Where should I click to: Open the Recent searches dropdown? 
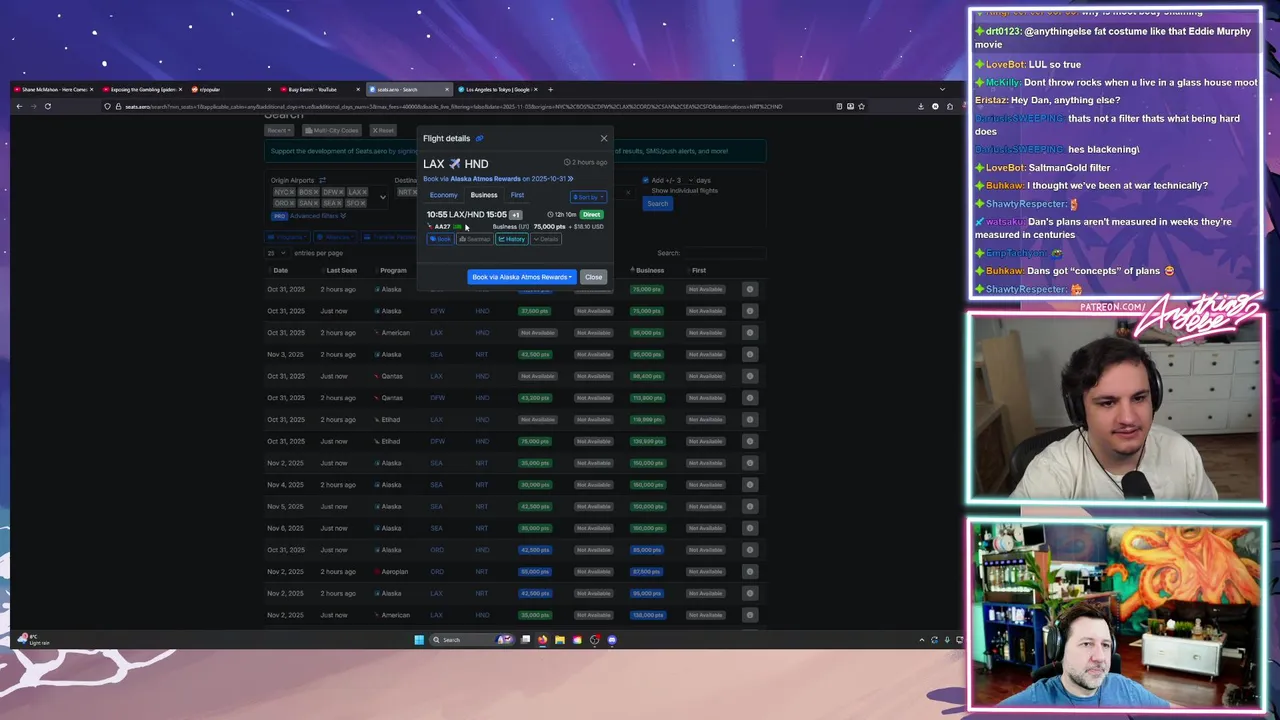pos(279,130)
